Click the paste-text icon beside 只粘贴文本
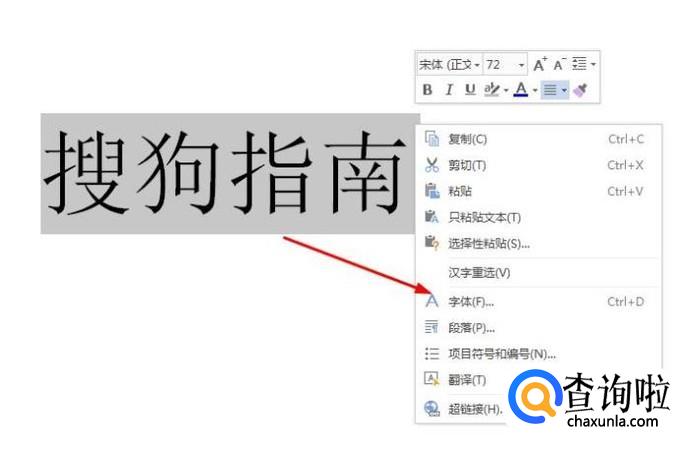This screenshot has width=682, height=452. 431,217
